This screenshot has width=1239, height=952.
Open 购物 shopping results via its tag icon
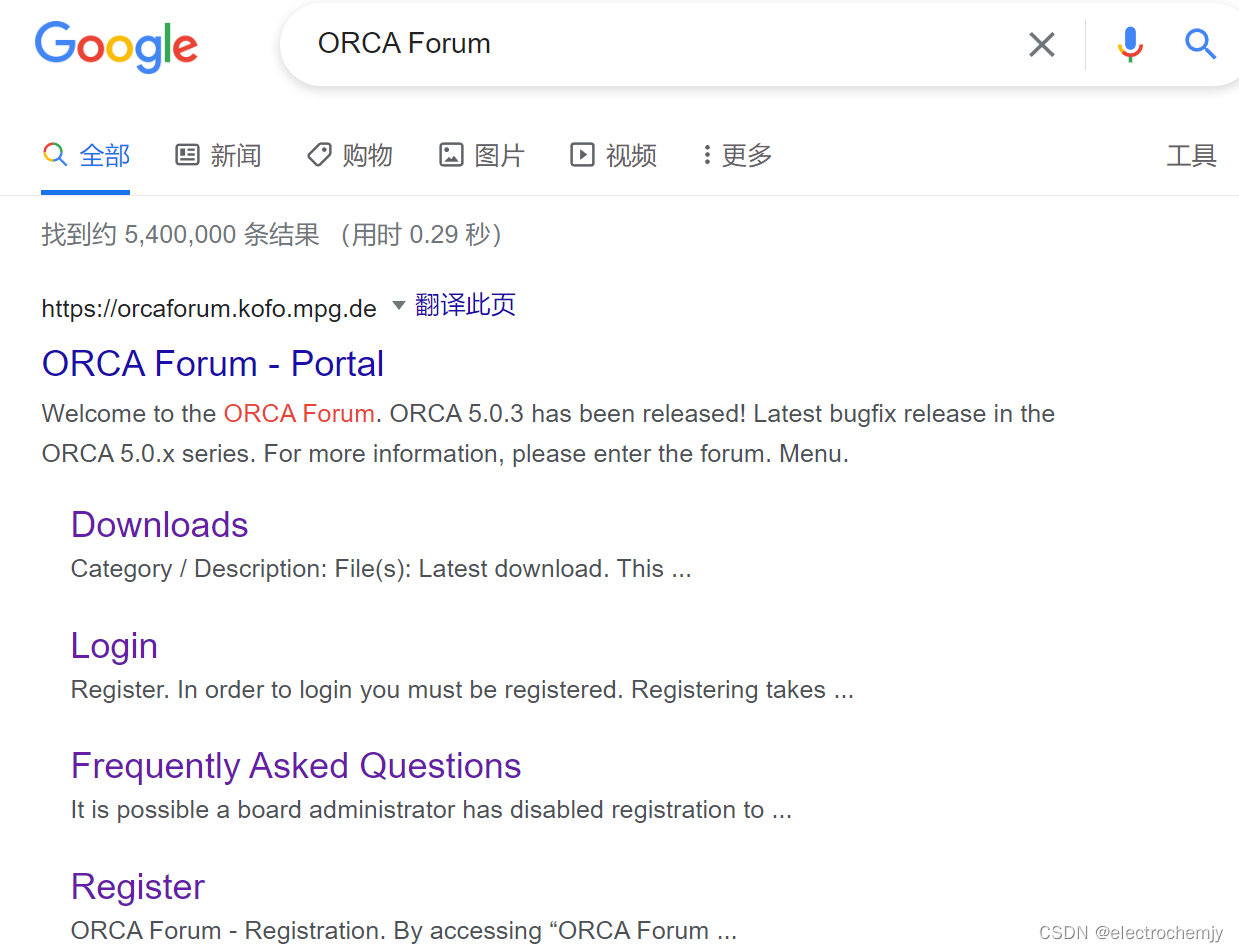click(x=318, y=154)
